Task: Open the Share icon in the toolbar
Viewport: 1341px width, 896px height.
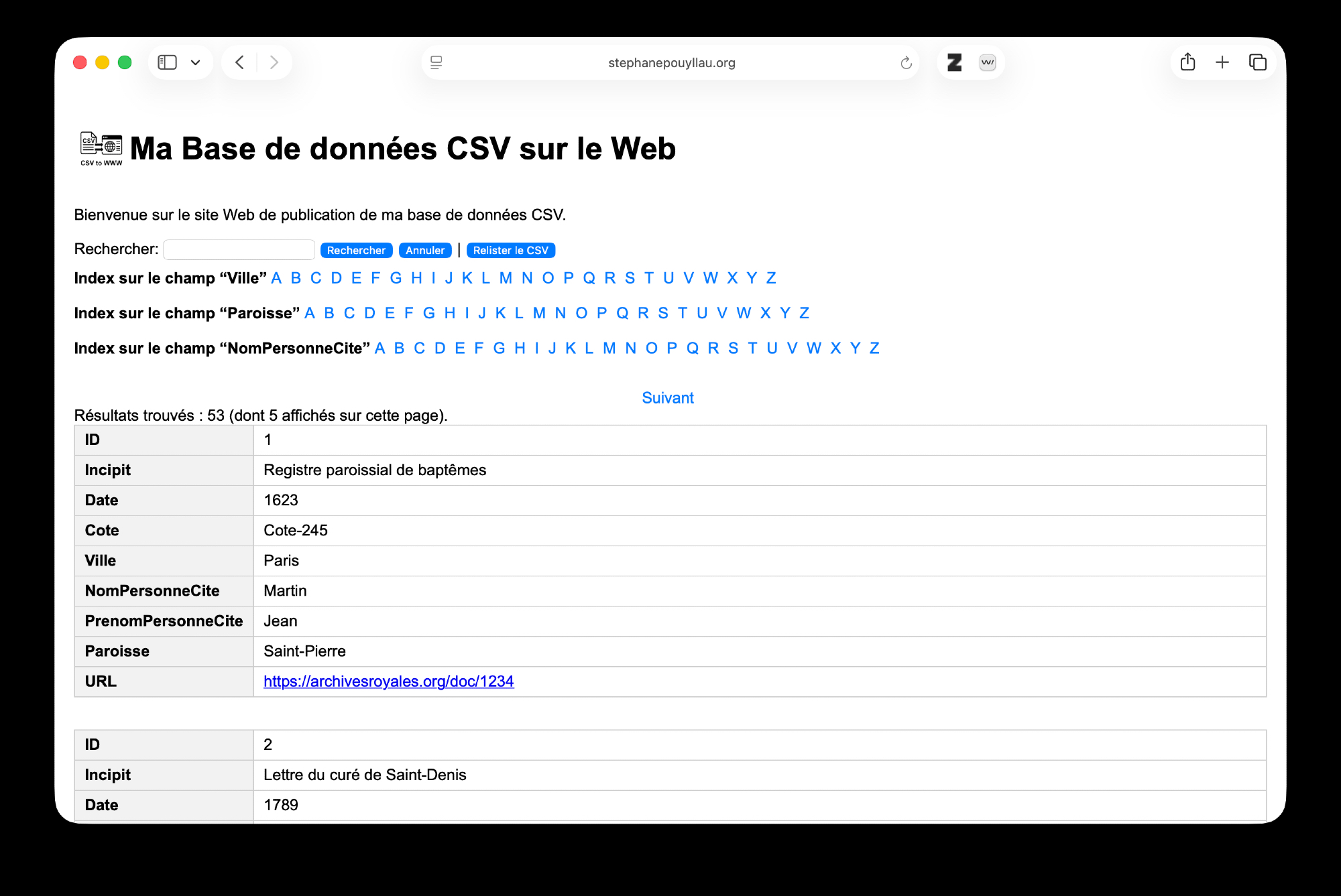Action: click(x=1187, y=62)
